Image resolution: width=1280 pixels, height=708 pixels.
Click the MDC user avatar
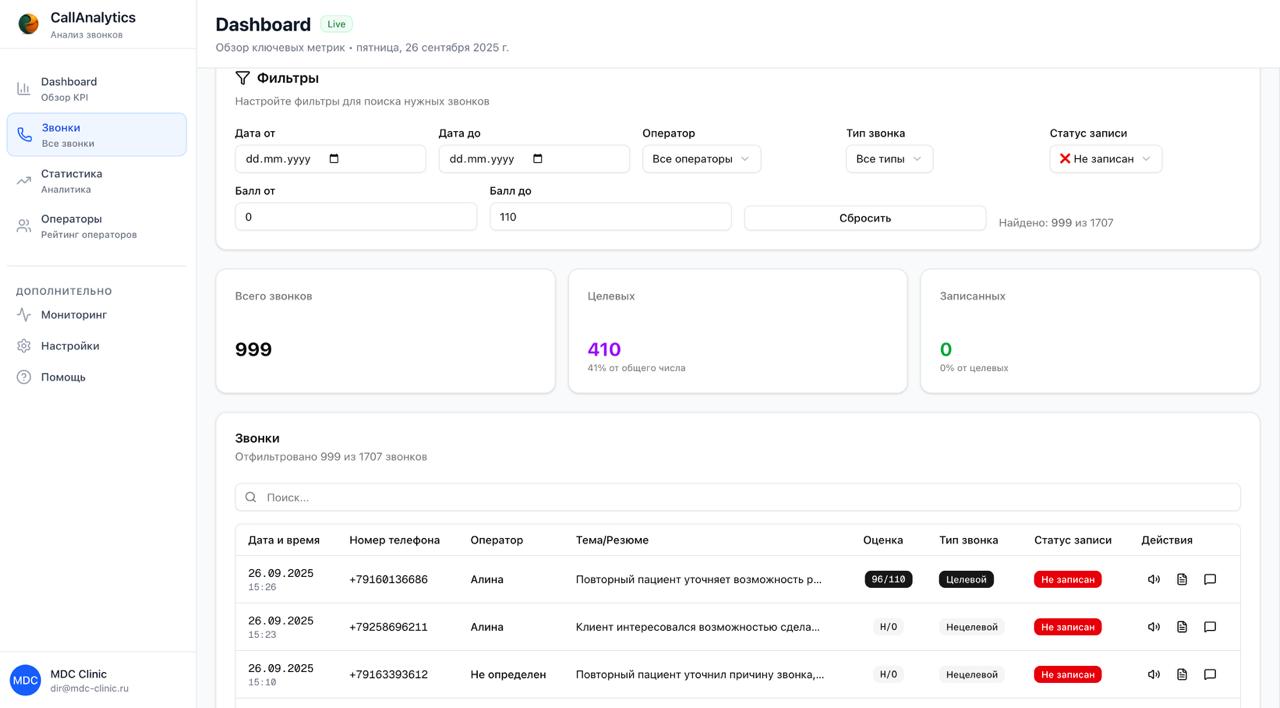pyautogui.click(x=25, y=680)
